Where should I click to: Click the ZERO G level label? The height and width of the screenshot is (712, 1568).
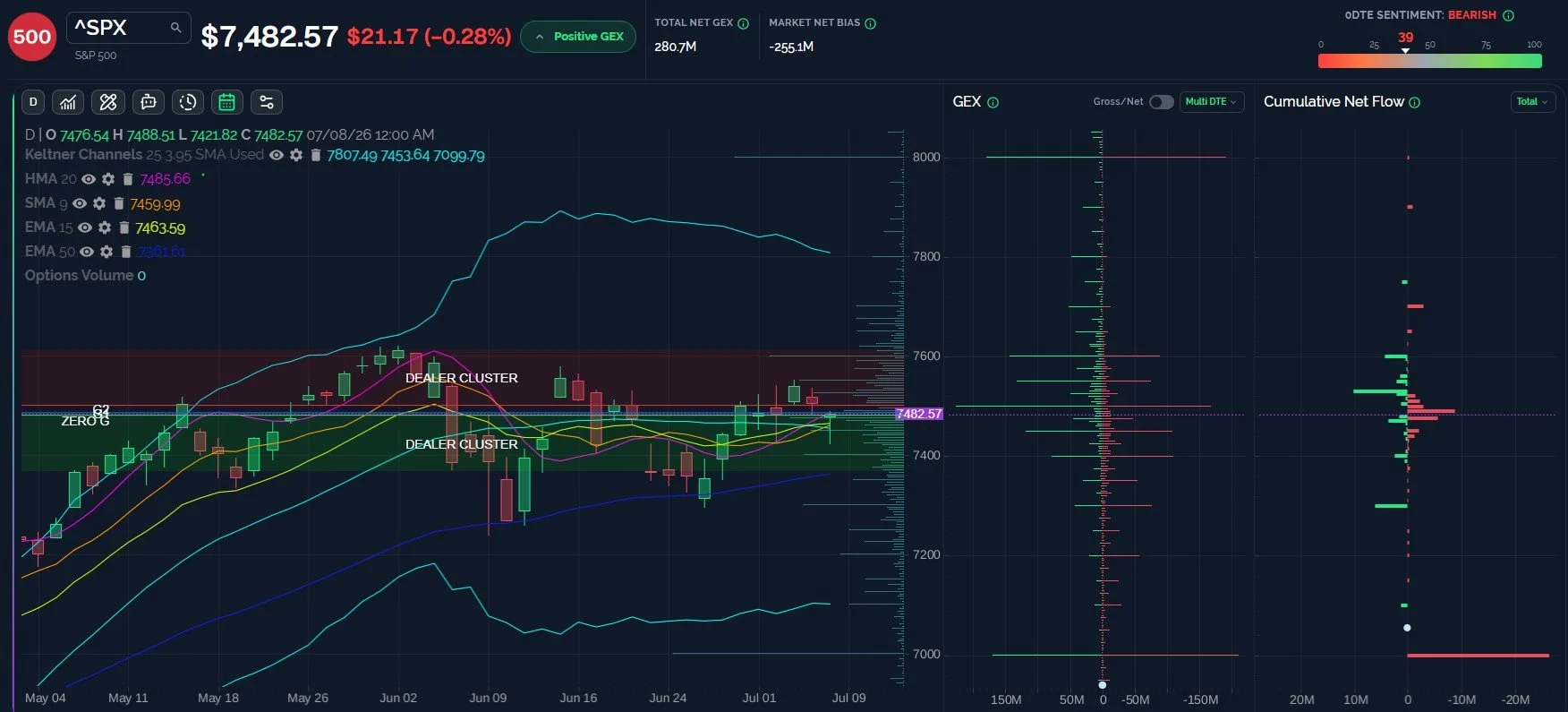pyautogui.click(x=85, y=421)
